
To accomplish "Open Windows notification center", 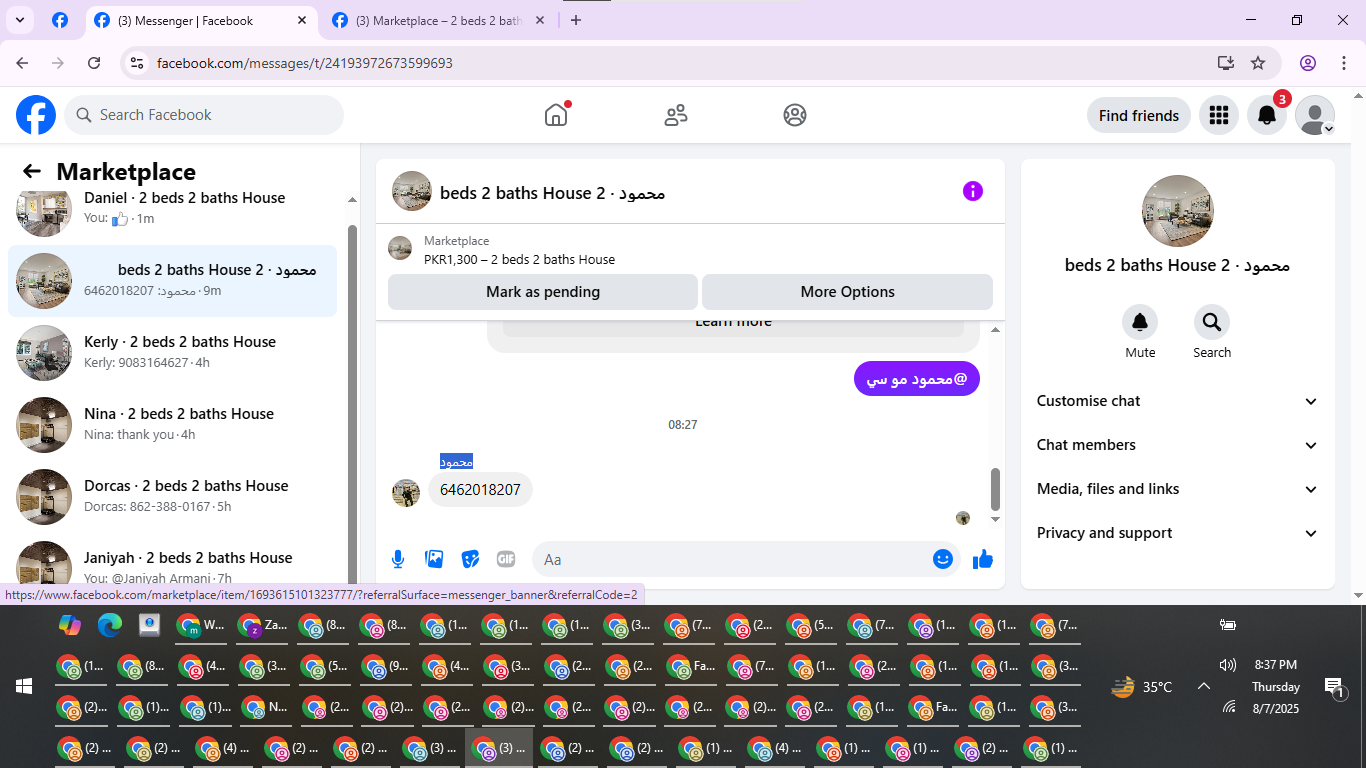I will [x=1334, y=686].
